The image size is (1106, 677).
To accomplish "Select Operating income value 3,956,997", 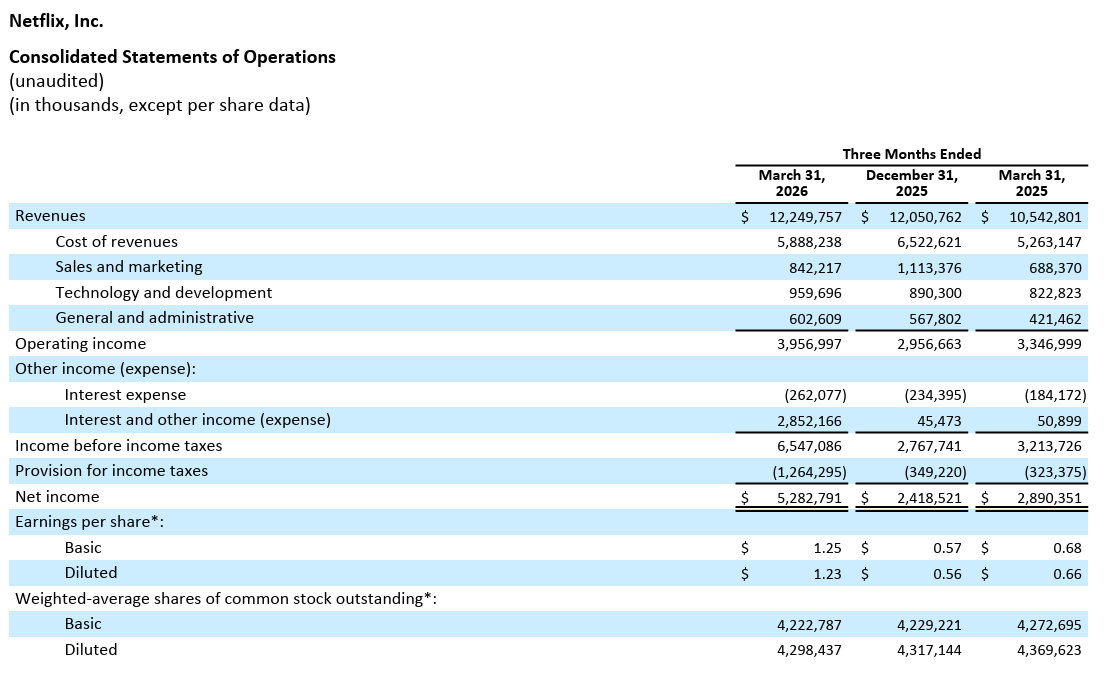I will (x=809, y=344).
